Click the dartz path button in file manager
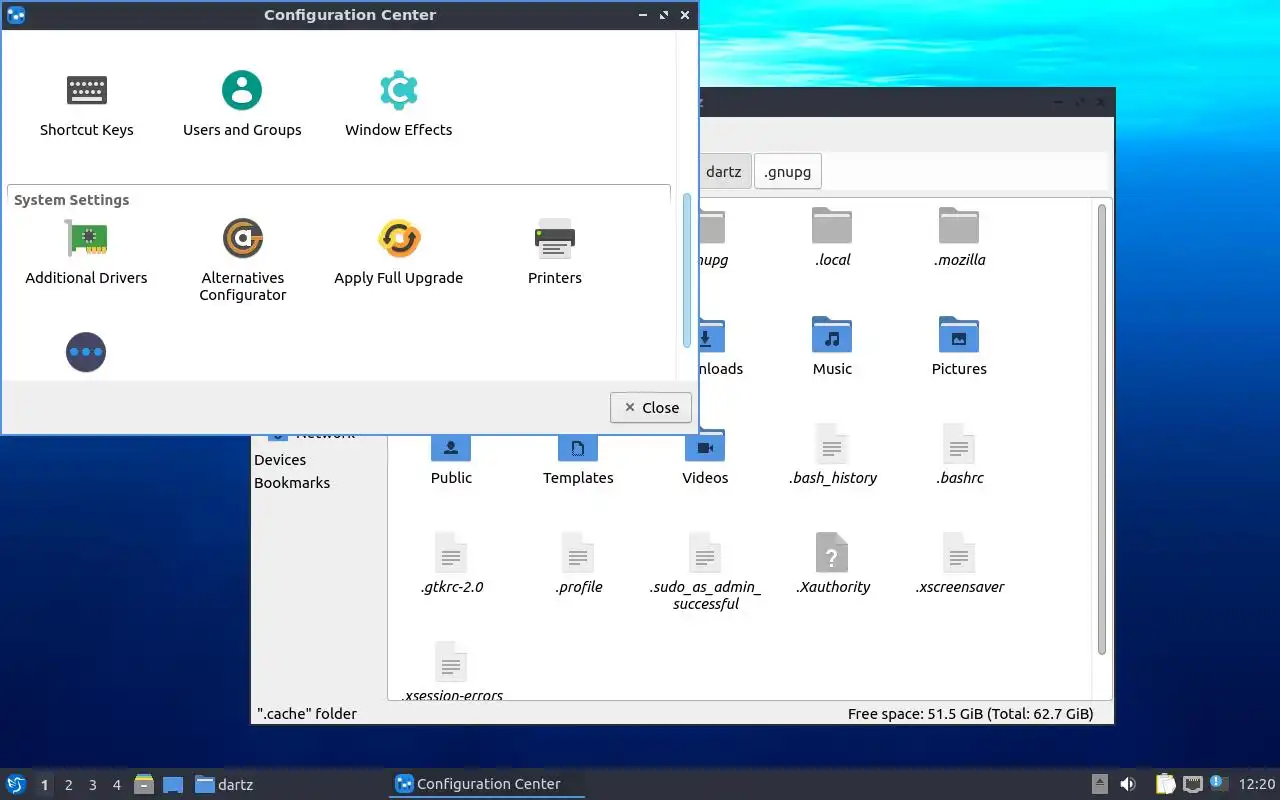Viewport: 1280px width, 800px height. pos(723,171)
